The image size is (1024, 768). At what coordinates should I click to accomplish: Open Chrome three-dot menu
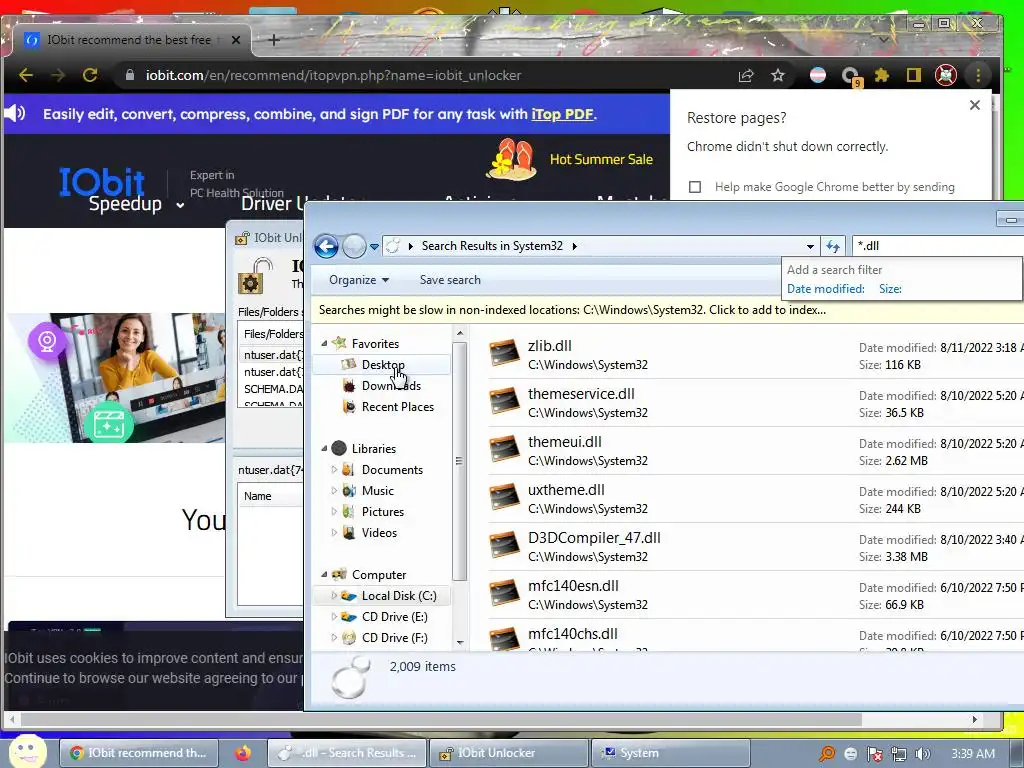point(978,75)
